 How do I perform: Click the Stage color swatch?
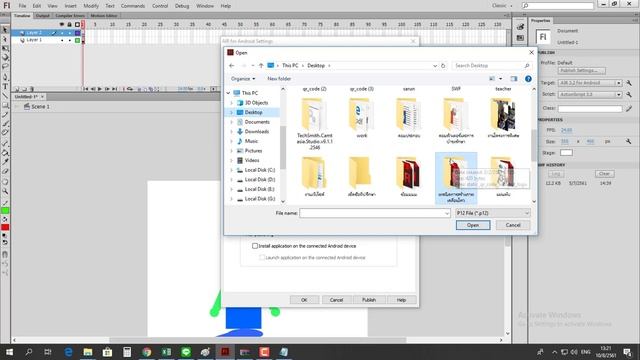[x=566, y=153]
